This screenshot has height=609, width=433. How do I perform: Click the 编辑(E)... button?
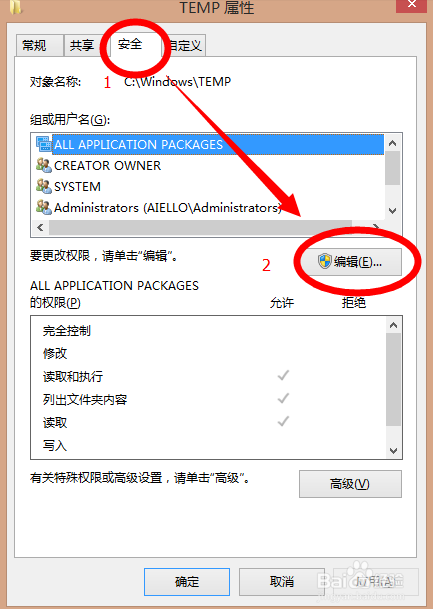[x=350, y=262]
